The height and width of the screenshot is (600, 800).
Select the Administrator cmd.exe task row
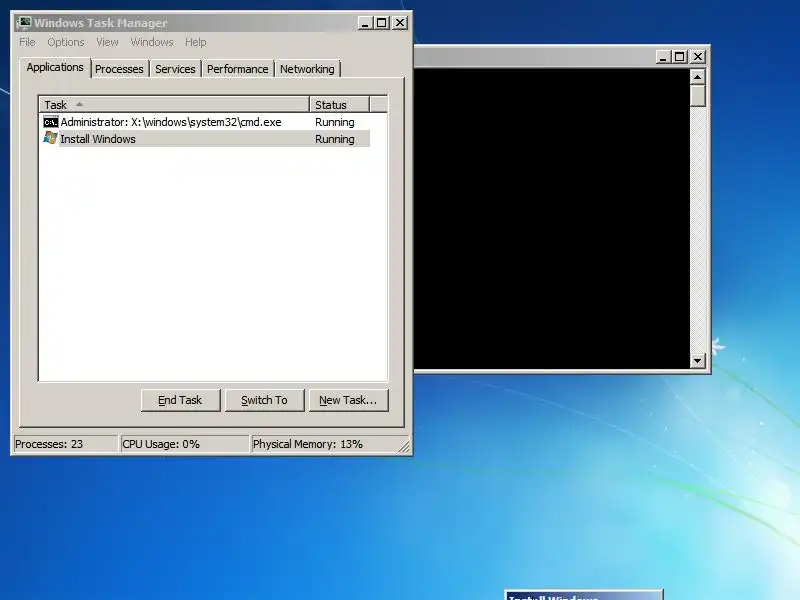click(206, 122)
